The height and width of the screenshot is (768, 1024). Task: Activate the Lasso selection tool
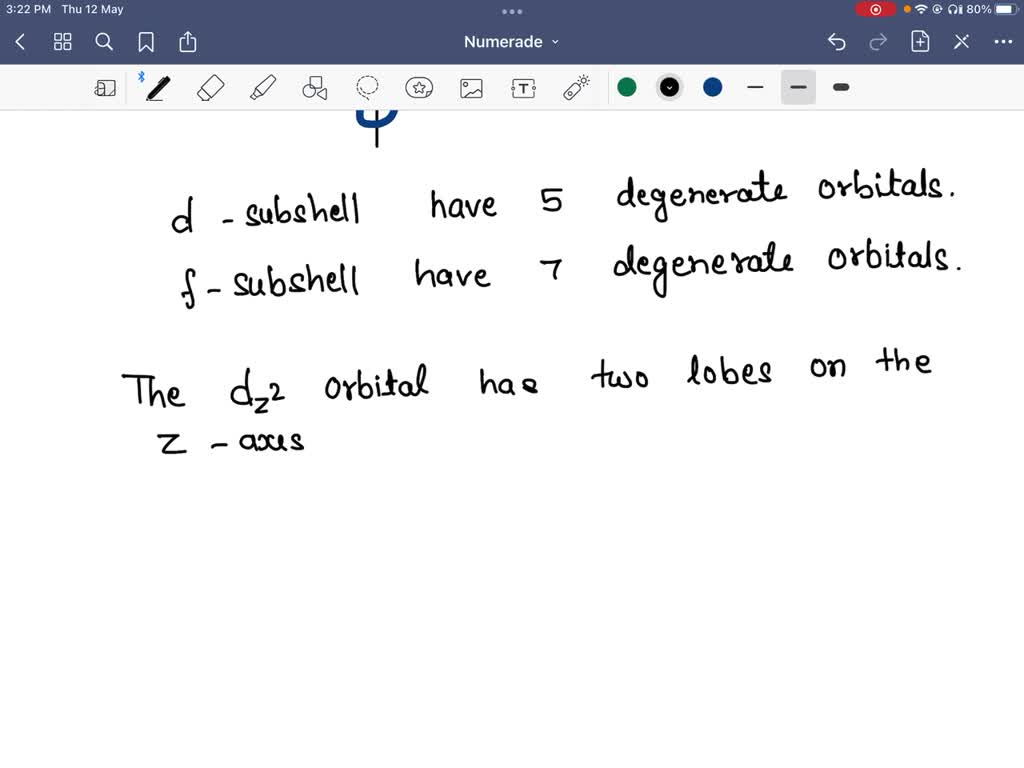tap(367, 87)
